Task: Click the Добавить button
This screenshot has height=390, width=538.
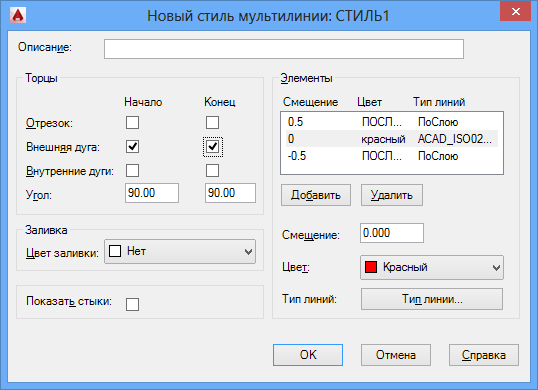Action: tap(316, 195)
